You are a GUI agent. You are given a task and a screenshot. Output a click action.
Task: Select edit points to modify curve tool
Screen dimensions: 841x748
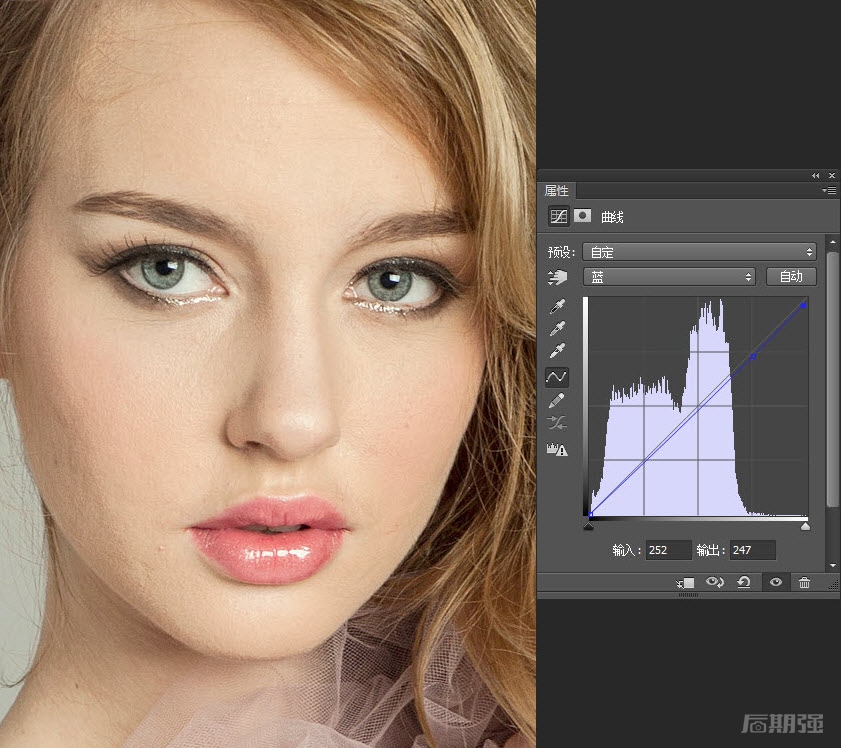point(557,377)
